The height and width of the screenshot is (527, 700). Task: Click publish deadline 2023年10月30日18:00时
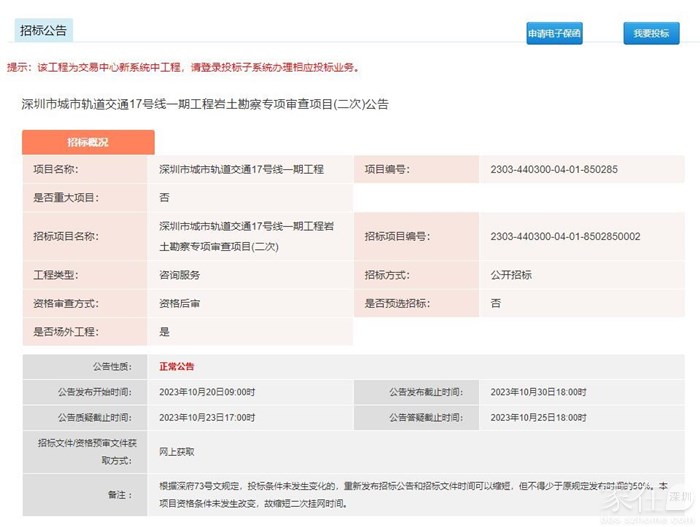pyautogui.click(x=538, y=392)
